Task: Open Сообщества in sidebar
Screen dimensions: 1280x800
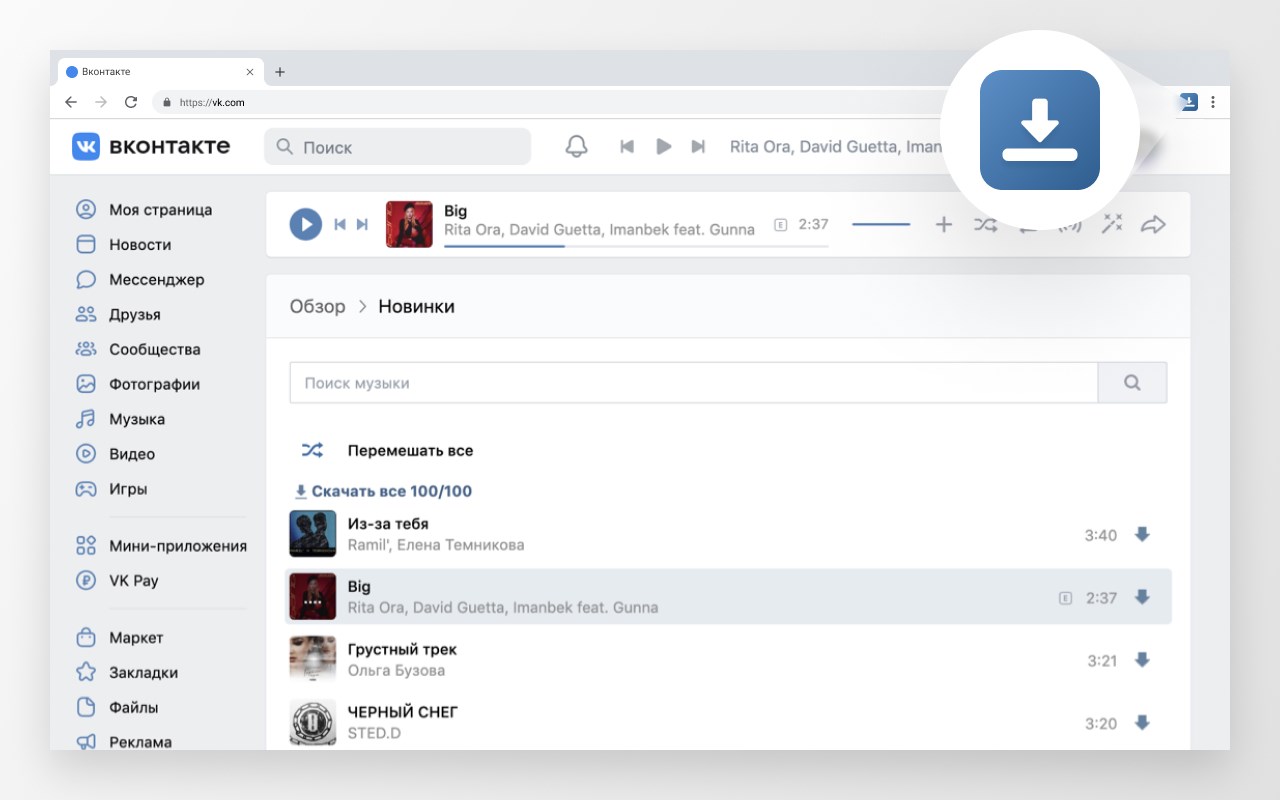Action: [x=138, y=350]
